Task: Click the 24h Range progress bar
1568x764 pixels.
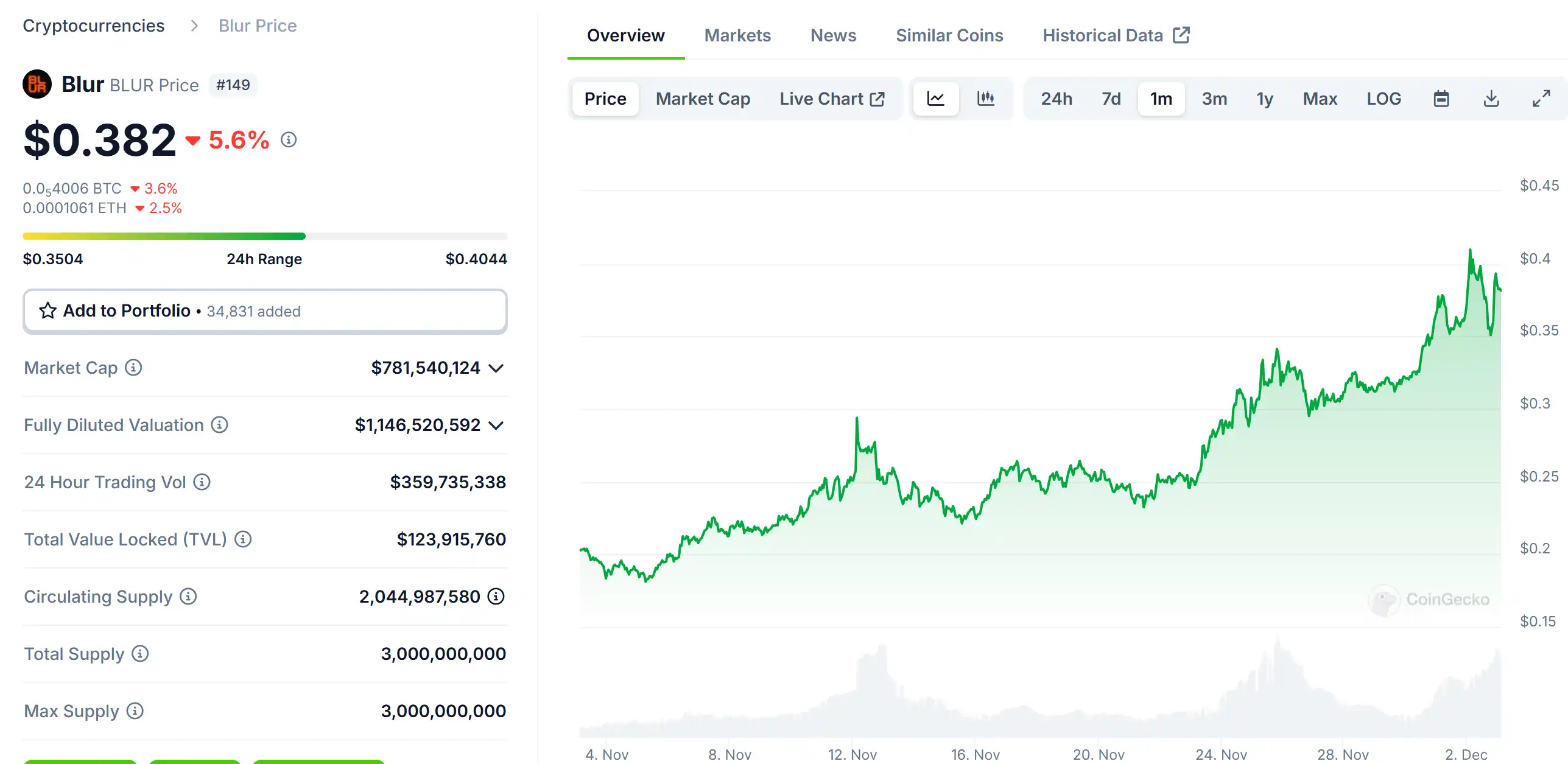Action: 265,236
